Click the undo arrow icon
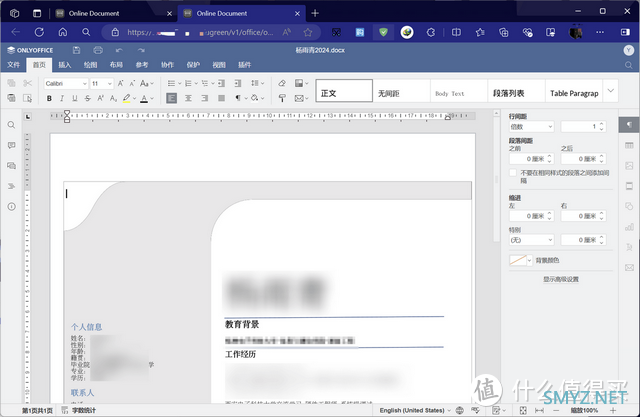Image resolution: width=640 pixels, height=417 pixels. pyautogui.click(x=119, y=50)
